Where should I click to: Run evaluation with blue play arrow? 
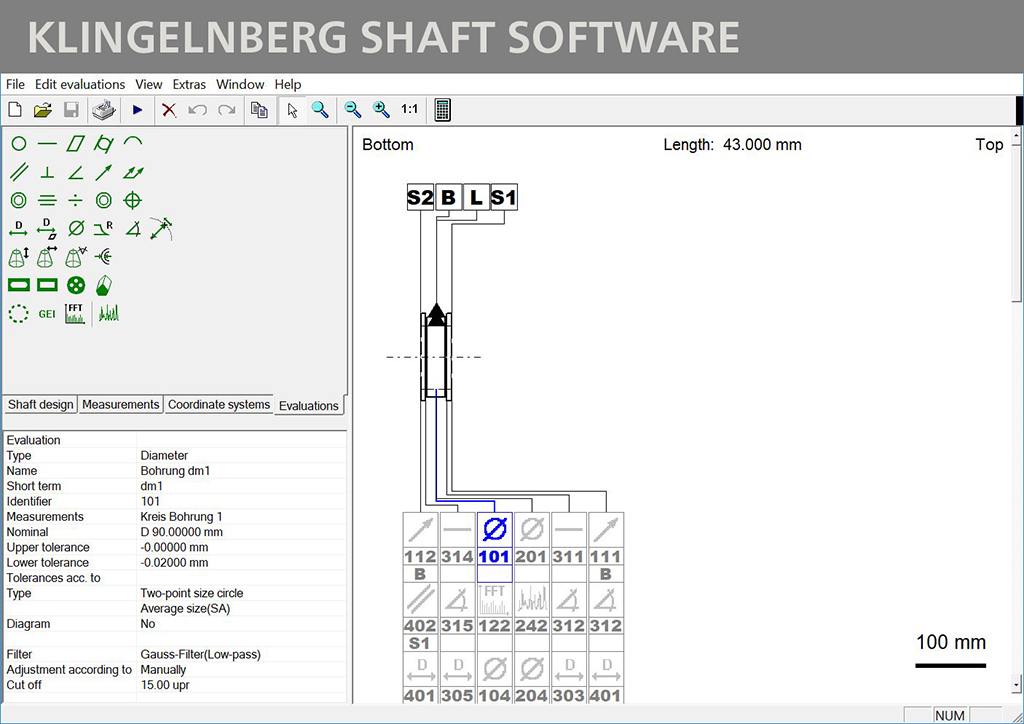coord(137,110)
